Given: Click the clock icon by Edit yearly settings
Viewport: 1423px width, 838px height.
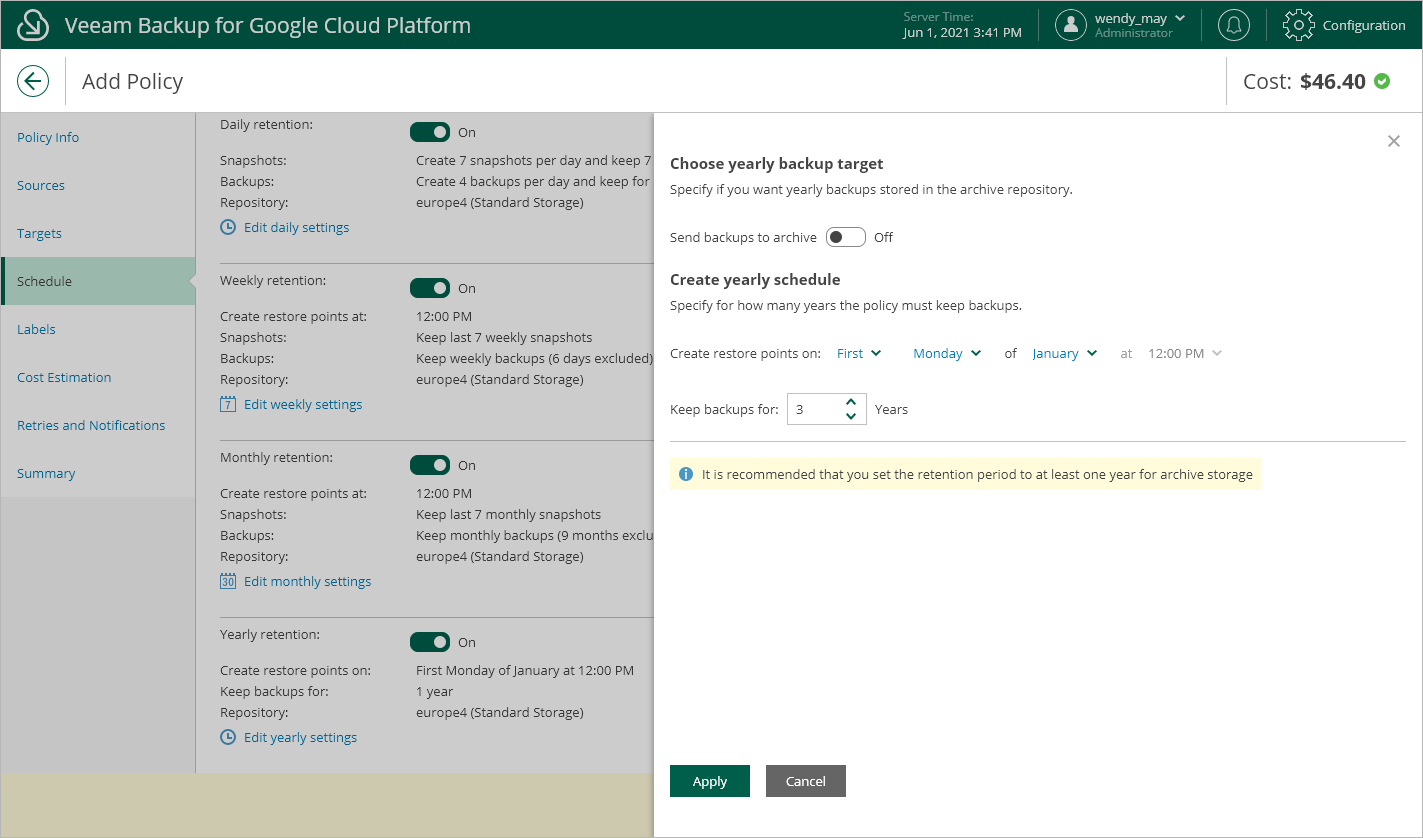Looking at the screenshot, I should [x=228, y=737].
